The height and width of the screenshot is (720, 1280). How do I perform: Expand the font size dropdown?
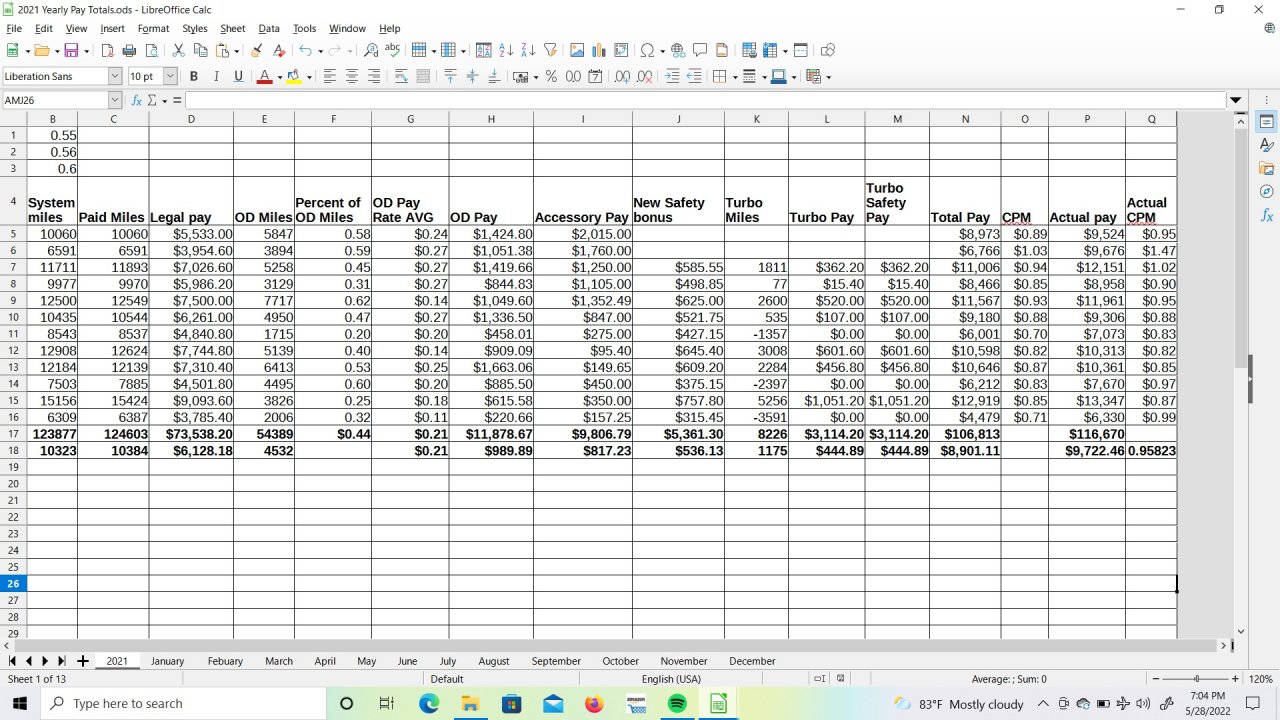point(170,76)
